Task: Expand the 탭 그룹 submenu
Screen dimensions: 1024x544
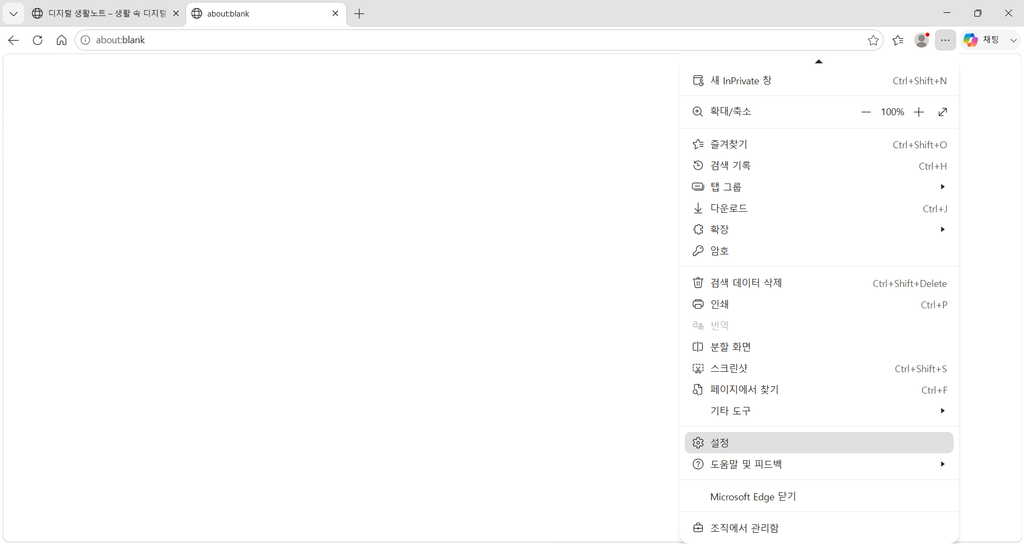Action: [x=819, y=187]
